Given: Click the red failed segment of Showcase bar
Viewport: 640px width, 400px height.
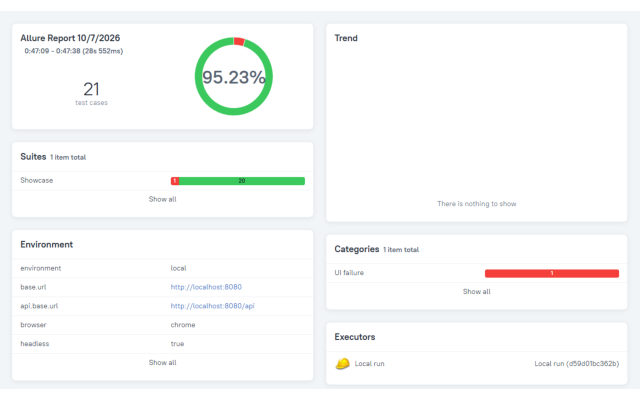Looking at the screenshot, I should (x=175, y=181).
